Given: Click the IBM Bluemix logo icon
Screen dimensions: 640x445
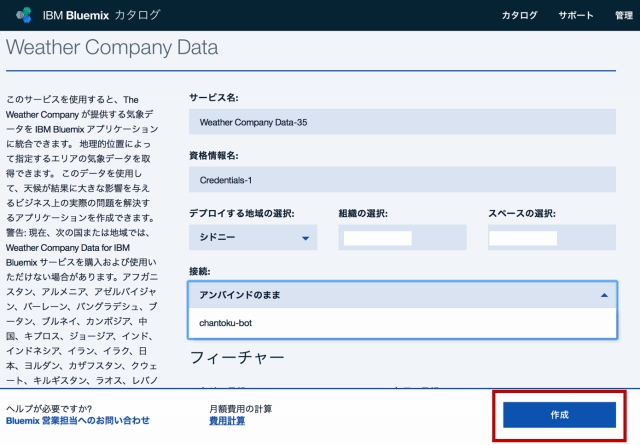Looking at the screenshot, I should 24,15.
